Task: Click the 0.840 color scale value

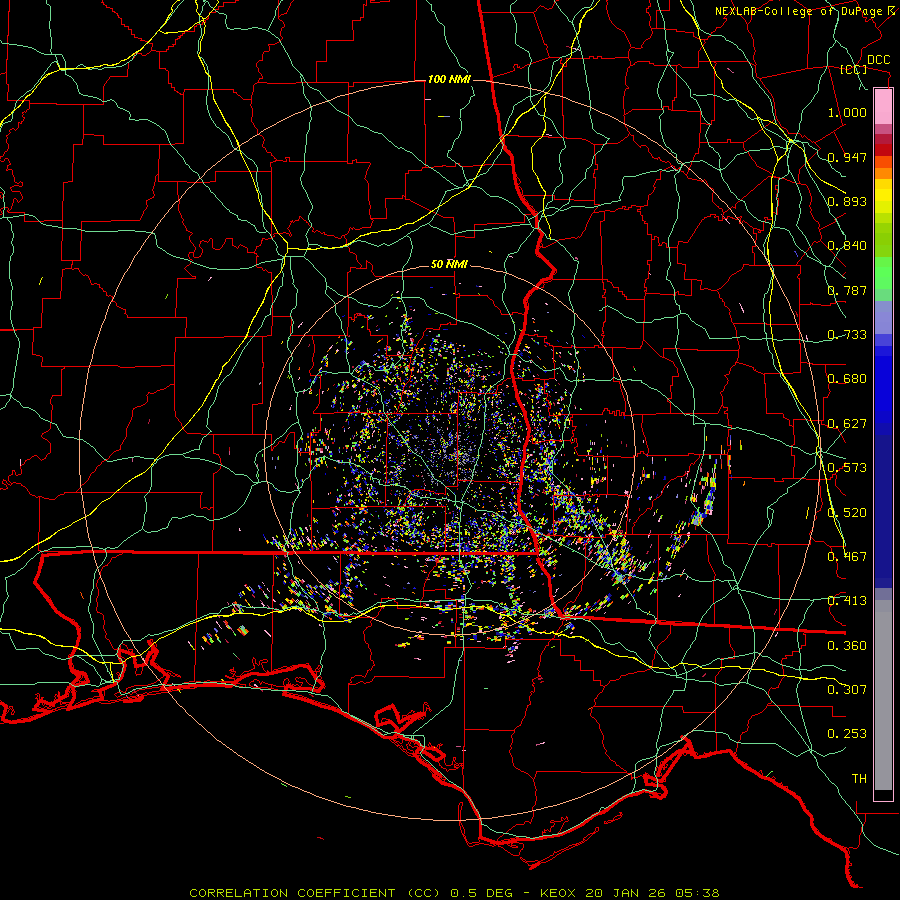Action: [x=847, y=246]
